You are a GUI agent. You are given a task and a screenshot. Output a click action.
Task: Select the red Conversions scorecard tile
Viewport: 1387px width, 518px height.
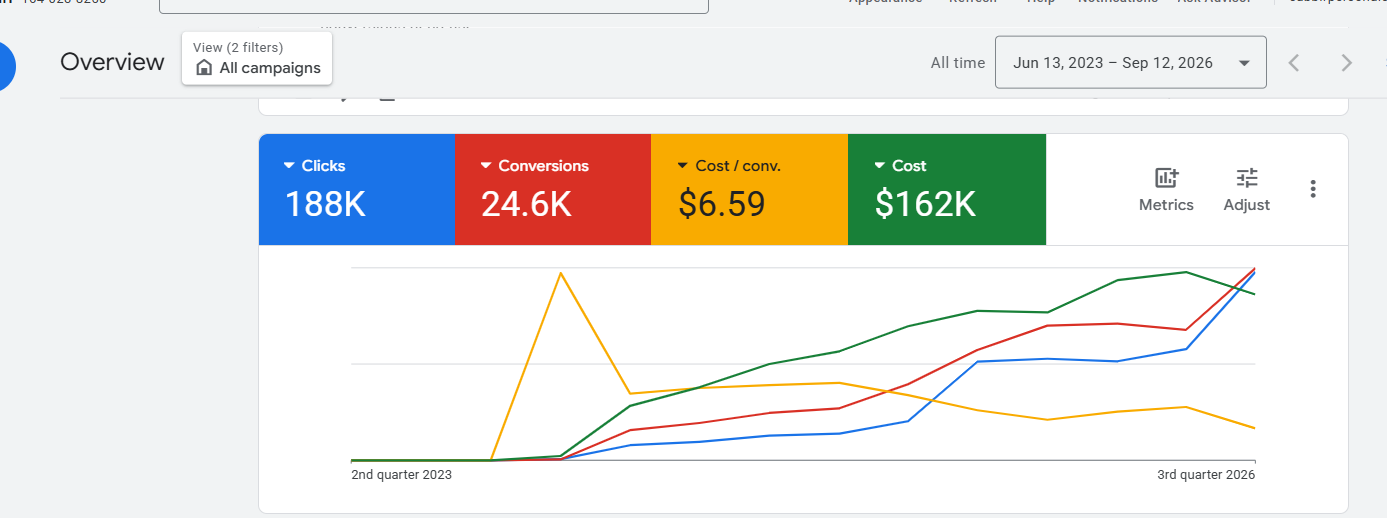(553, 189)
